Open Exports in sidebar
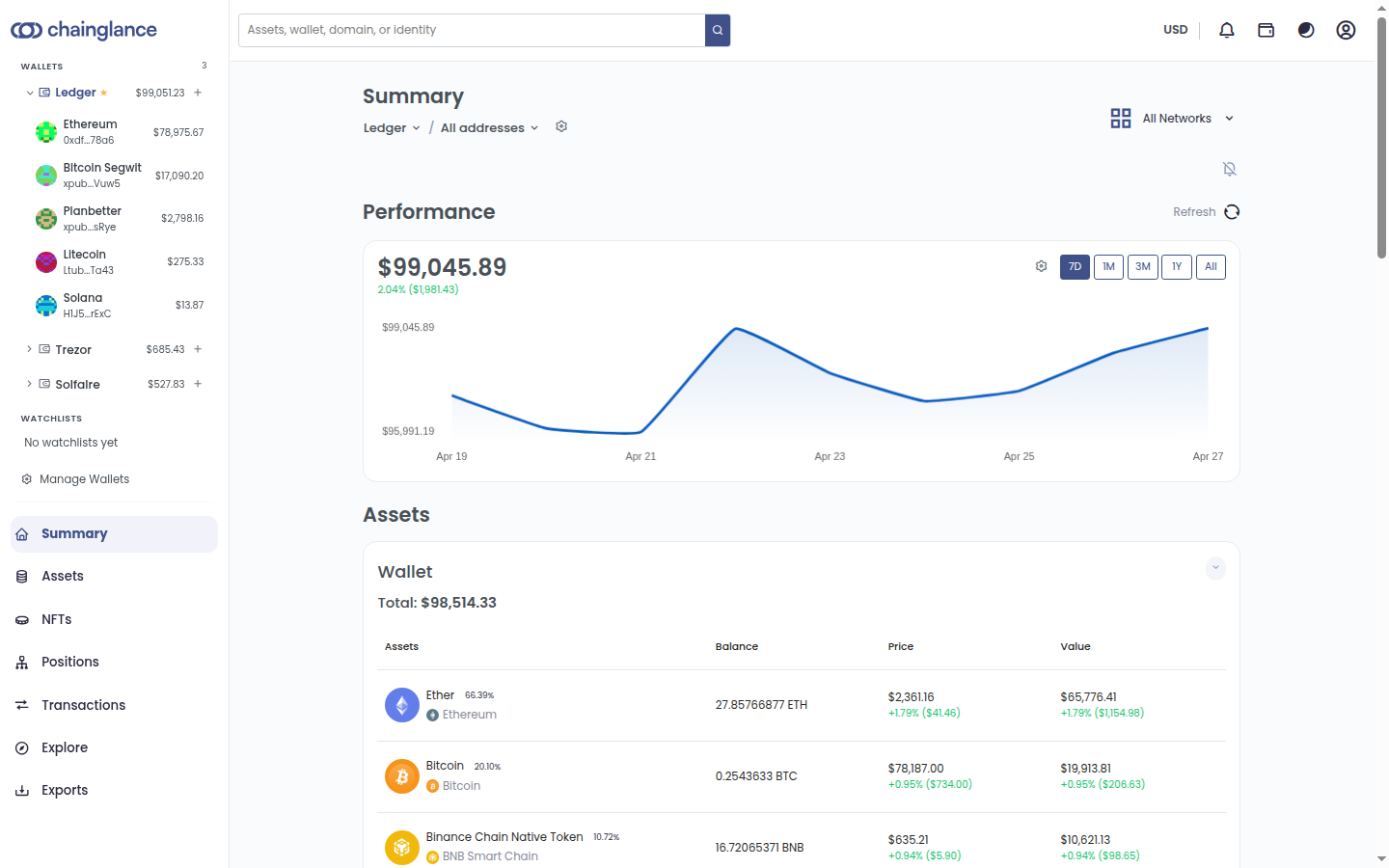 click(114, 790)
